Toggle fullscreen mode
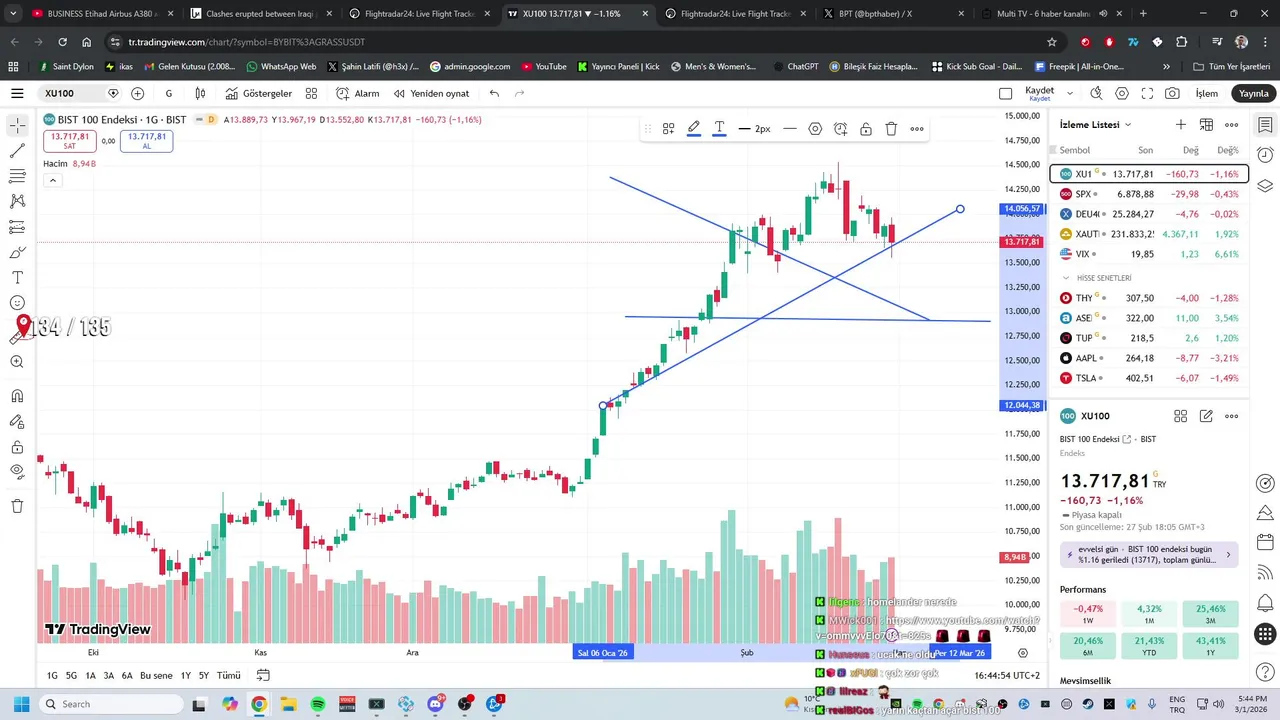This screenshot has height=720, width=1280. click(x=1147, y=93)
